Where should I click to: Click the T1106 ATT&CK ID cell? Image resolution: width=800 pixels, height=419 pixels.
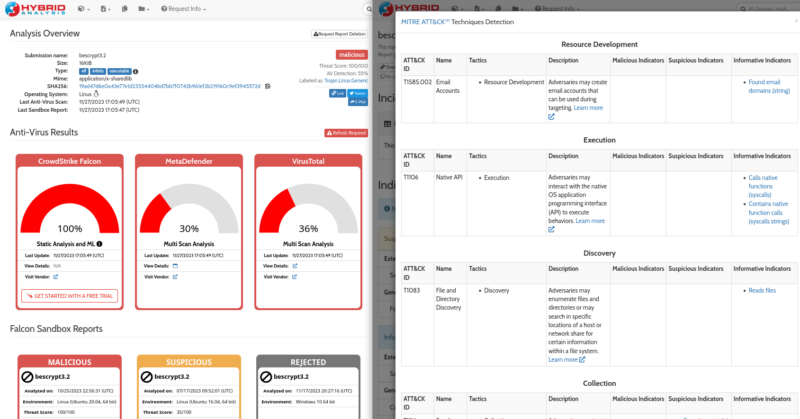(x=417, y=204)
